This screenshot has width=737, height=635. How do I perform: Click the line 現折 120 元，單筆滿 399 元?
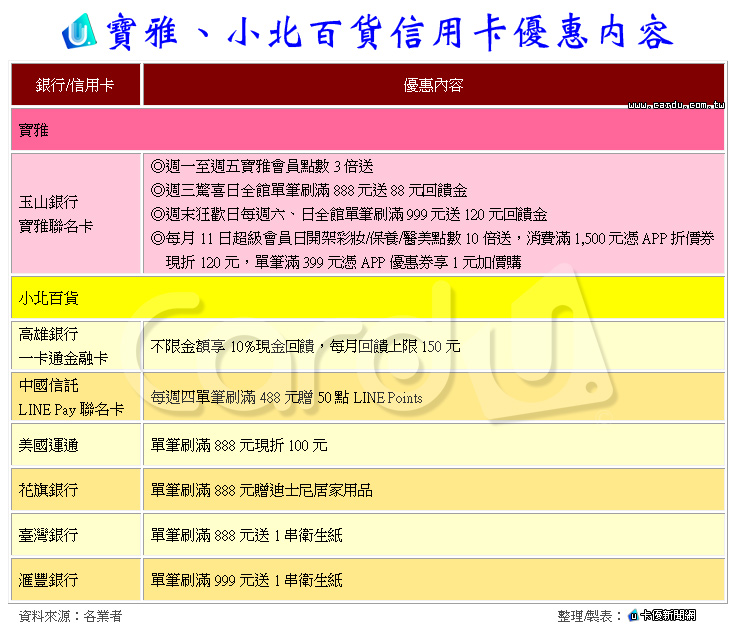point(344,262)
